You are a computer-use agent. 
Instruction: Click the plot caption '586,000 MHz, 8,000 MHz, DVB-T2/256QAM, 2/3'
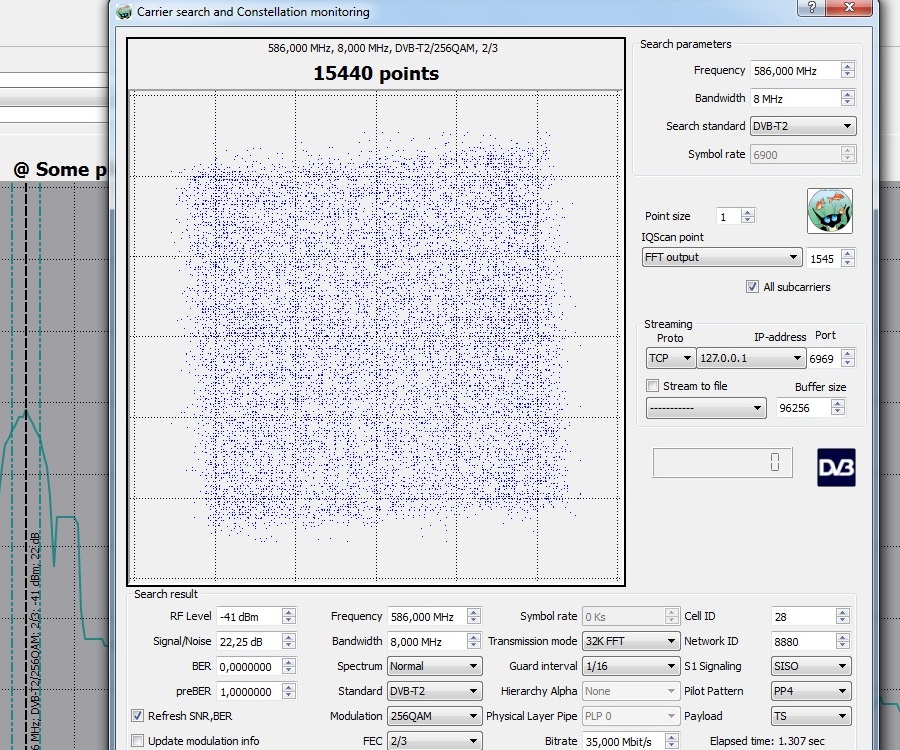[x=383, y=48]
